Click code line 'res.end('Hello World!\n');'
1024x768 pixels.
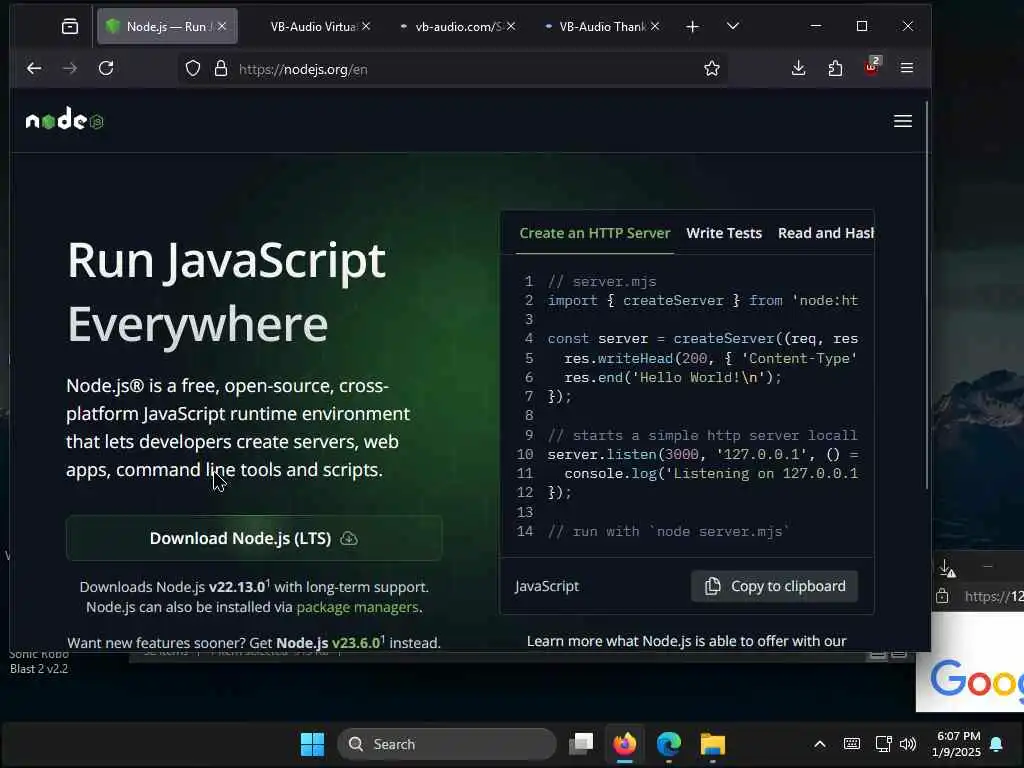click(673, 377)
